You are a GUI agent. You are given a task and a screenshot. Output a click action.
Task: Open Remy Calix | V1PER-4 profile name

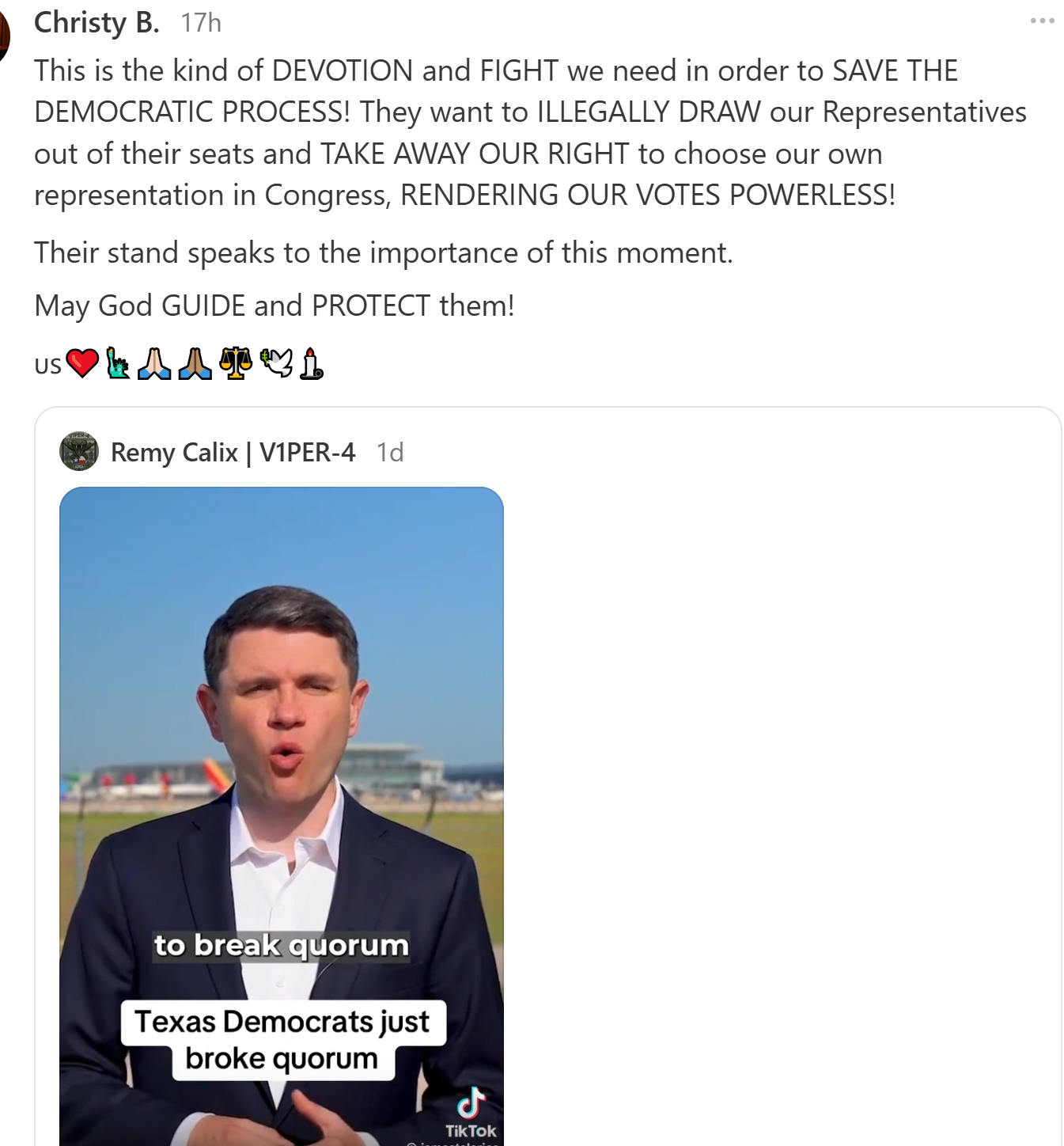[x=233, y=452]
